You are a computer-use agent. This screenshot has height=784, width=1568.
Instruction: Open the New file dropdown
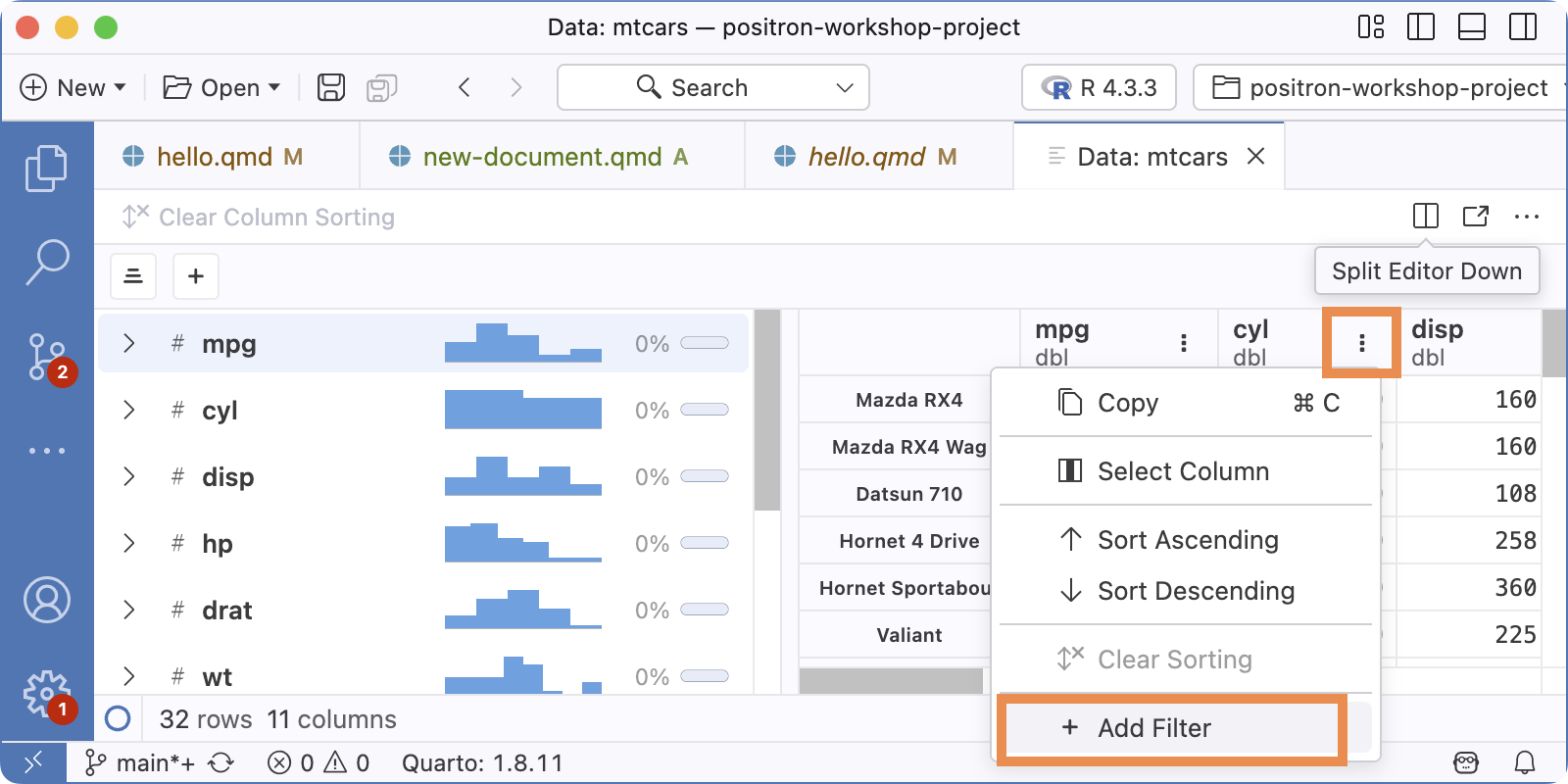pyautogui.click(x=73, y=87)
